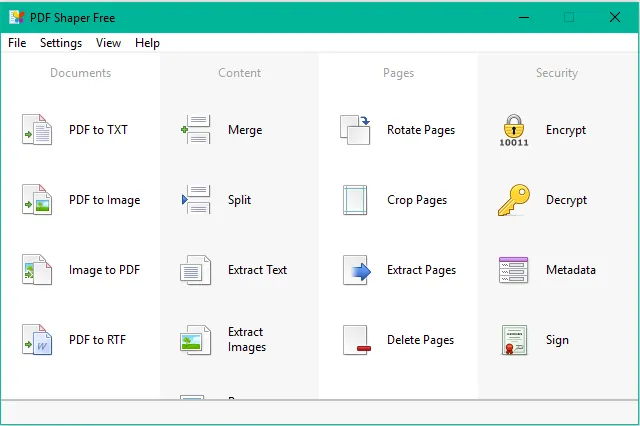
Task: Click the Extract Pages label
Action: [x=421, y=270]
